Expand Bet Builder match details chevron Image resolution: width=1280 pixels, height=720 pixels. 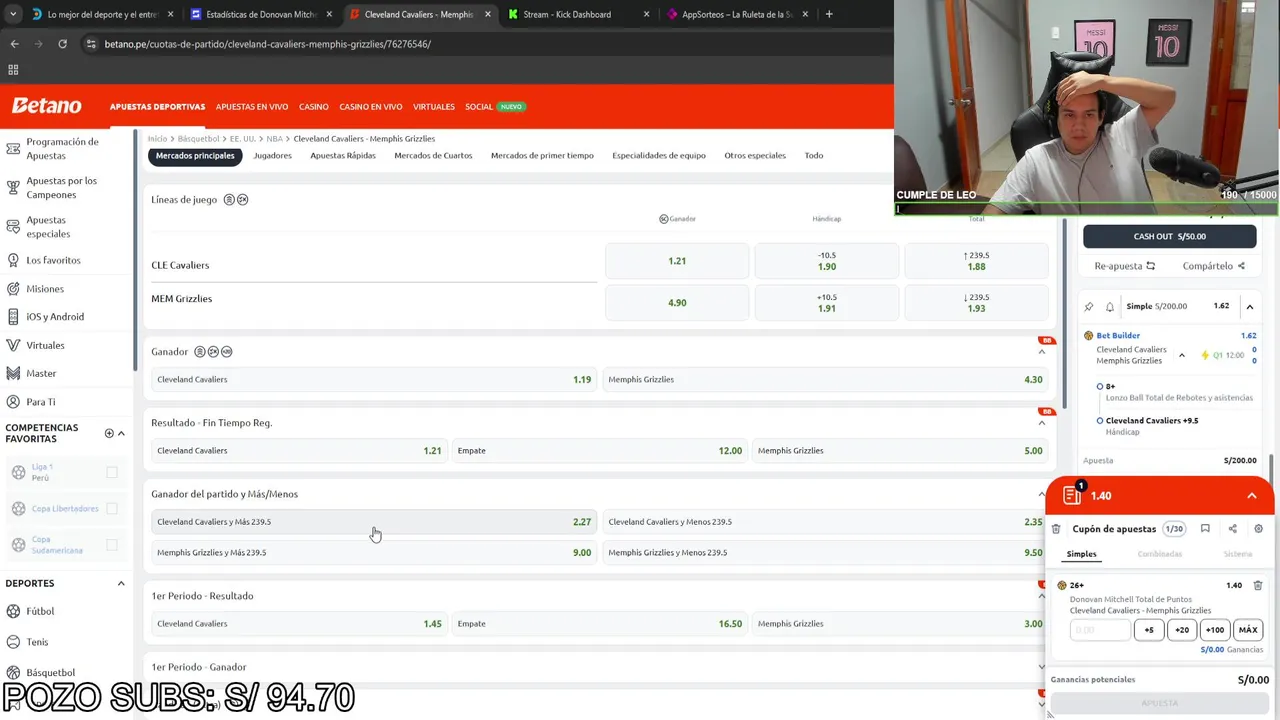tap(1181, 355)
